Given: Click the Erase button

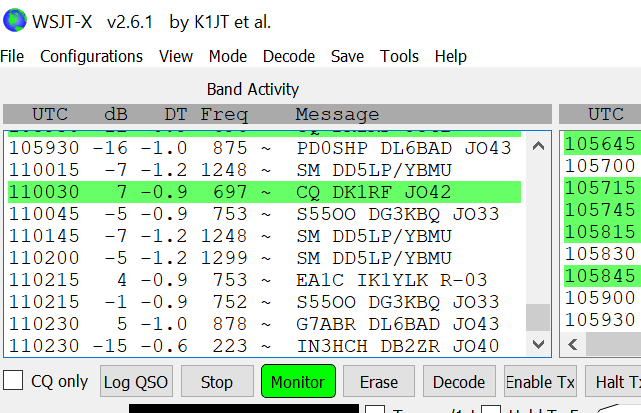Looking at the screenshot, I should point(379,382).
